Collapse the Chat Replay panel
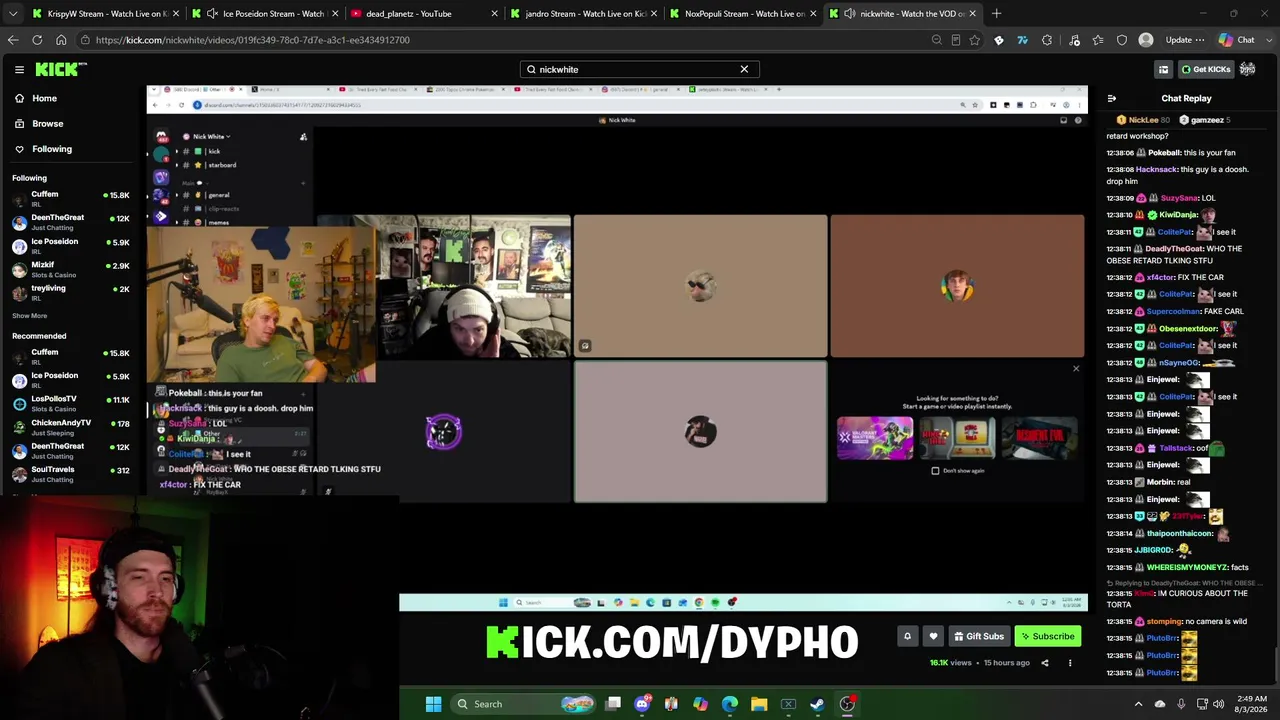This screenshot has width=1280, height=720. [x=1112, y=98]
